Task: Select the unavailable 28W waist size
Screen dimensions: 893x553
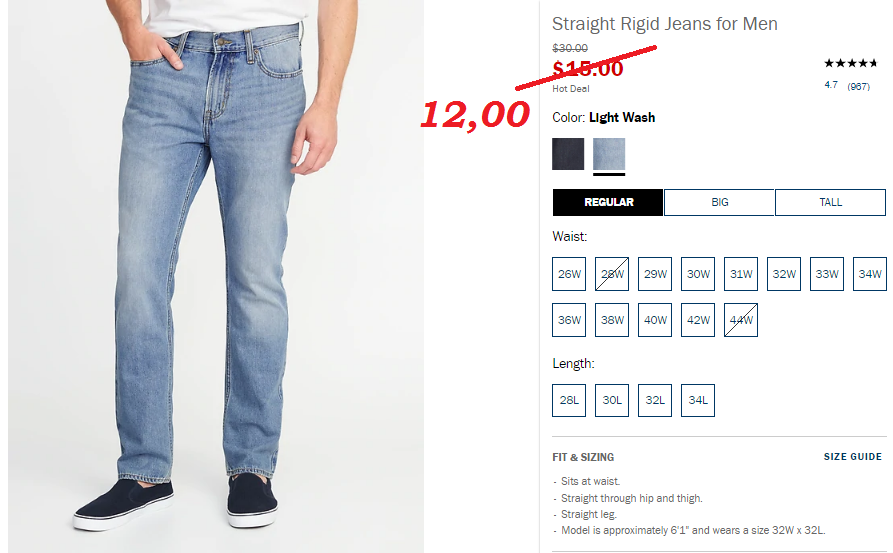Action: (612, 274)
